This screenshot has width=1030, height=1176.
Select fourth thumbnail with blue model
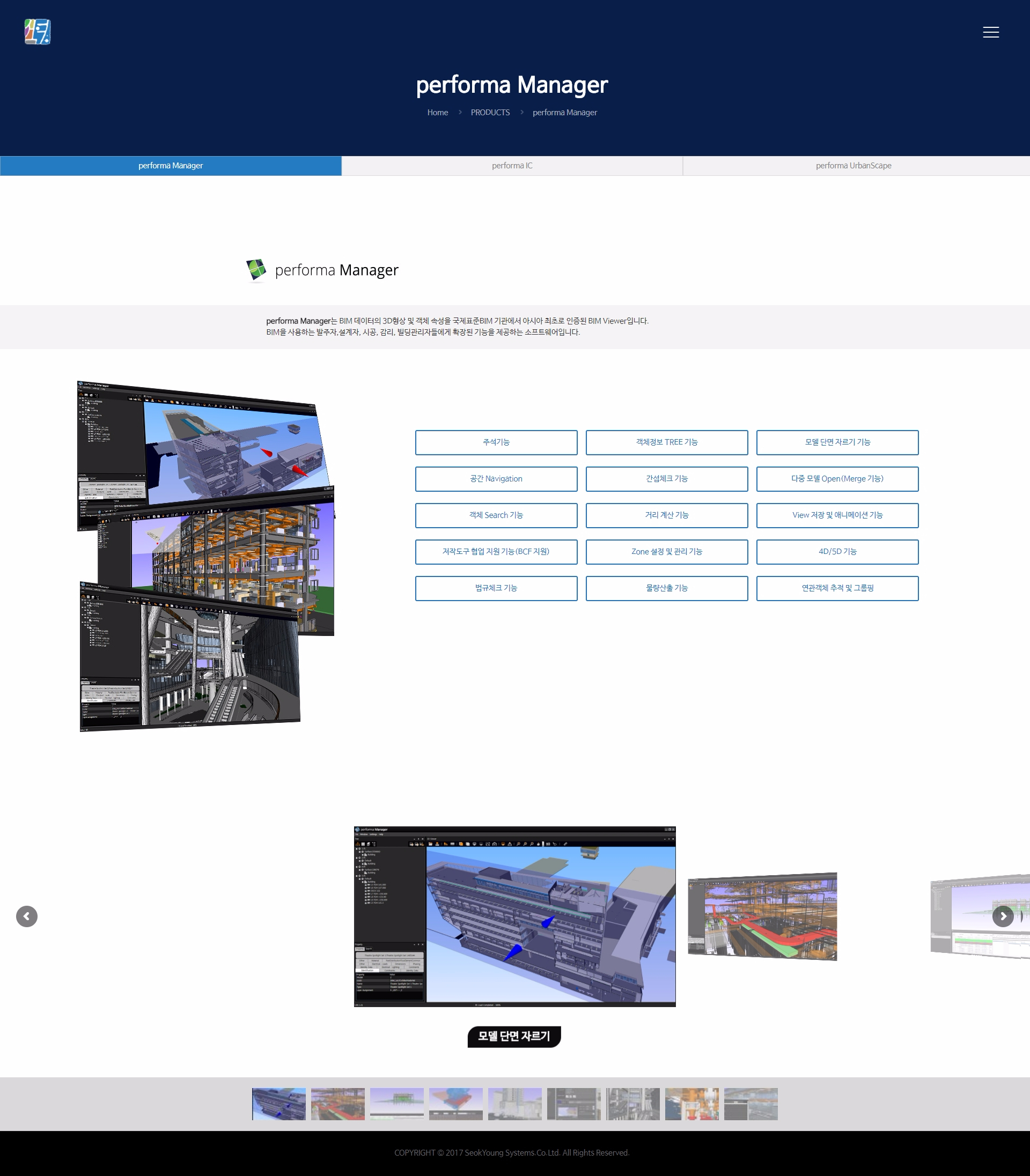pos(456,1104)
